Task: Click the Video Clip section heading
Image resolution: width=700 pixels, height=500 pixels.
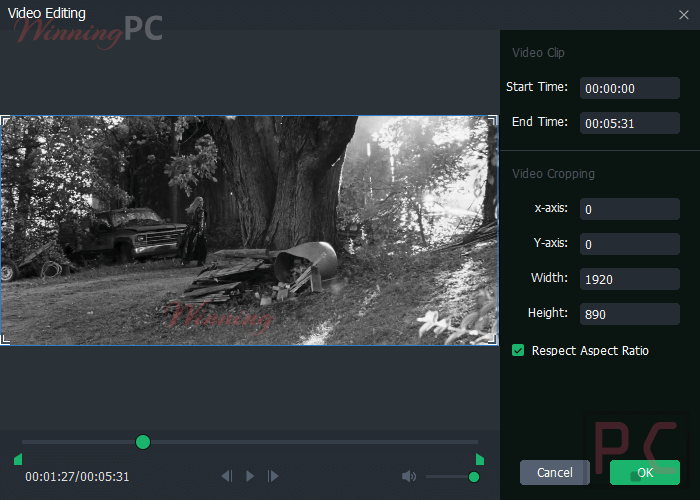Action: [x=538, y=53]
